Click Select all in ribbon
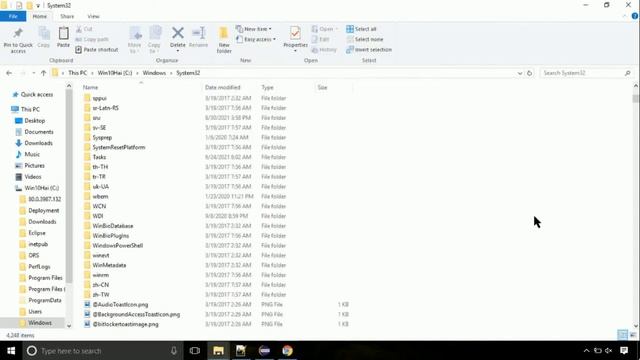This screenshot has height=360, width=640. 361,29
